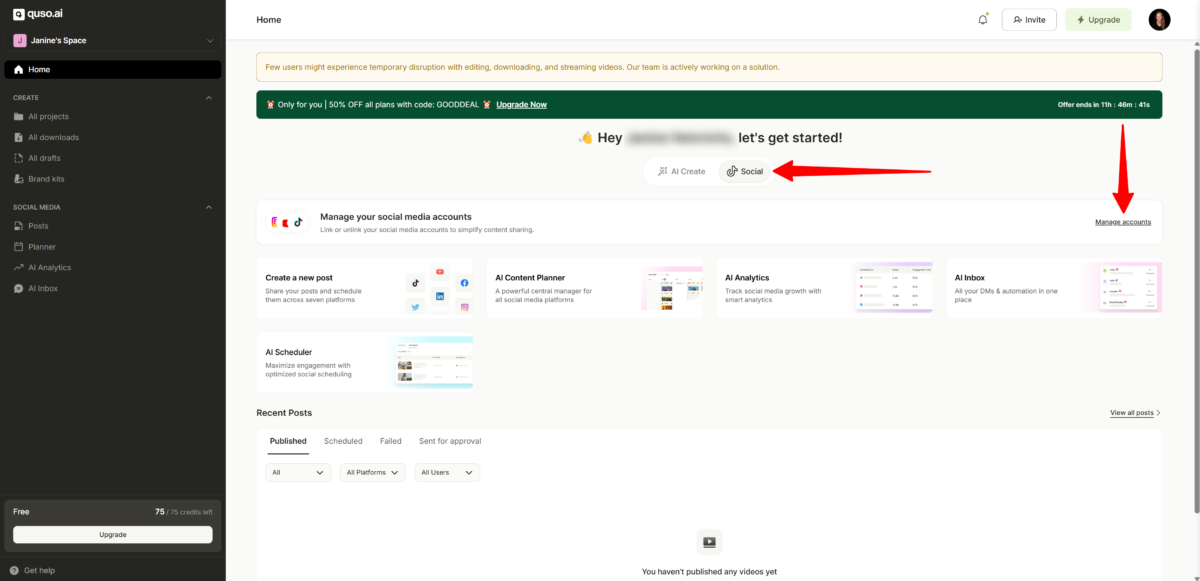The image size is (1200, 581).
Task: Click the Home page title
Action: (269, 20)
